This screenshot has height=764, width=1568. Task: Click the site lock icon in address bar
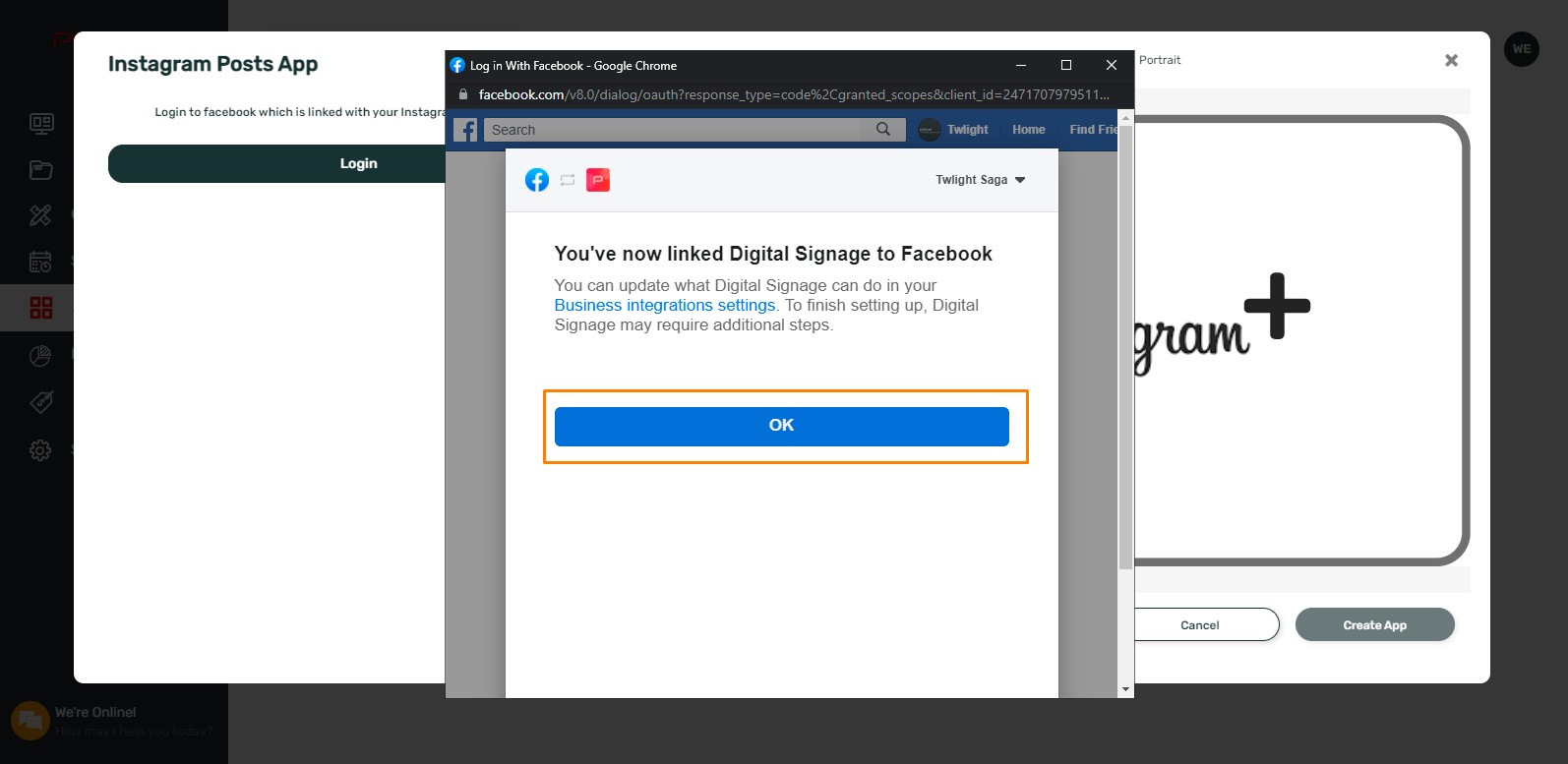point(463,94)
